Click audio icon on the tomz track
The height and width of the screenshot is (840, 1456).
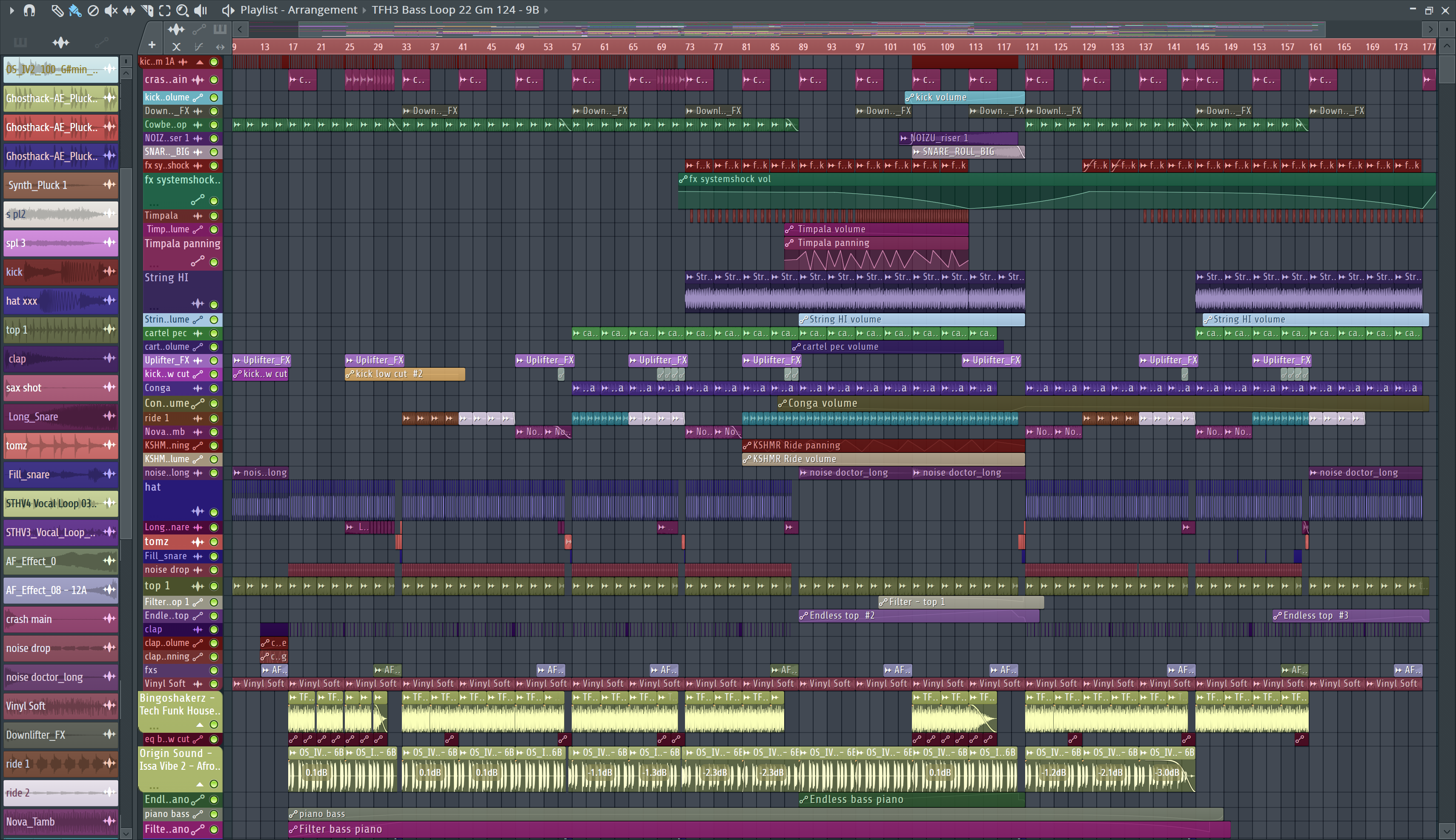click(x=198, y=542)
